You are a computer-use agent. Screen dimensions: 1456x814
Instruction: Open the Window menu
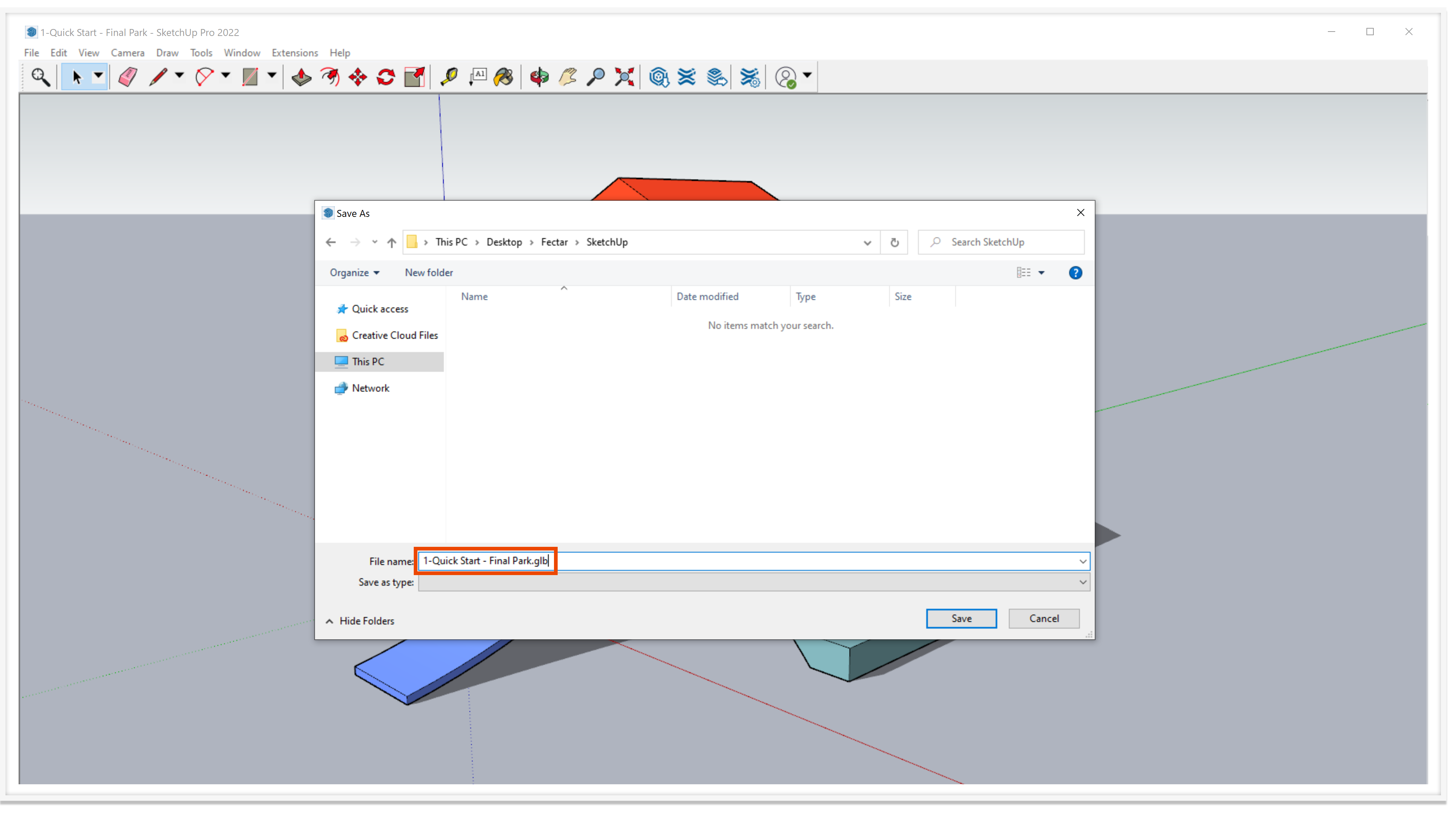242,53
